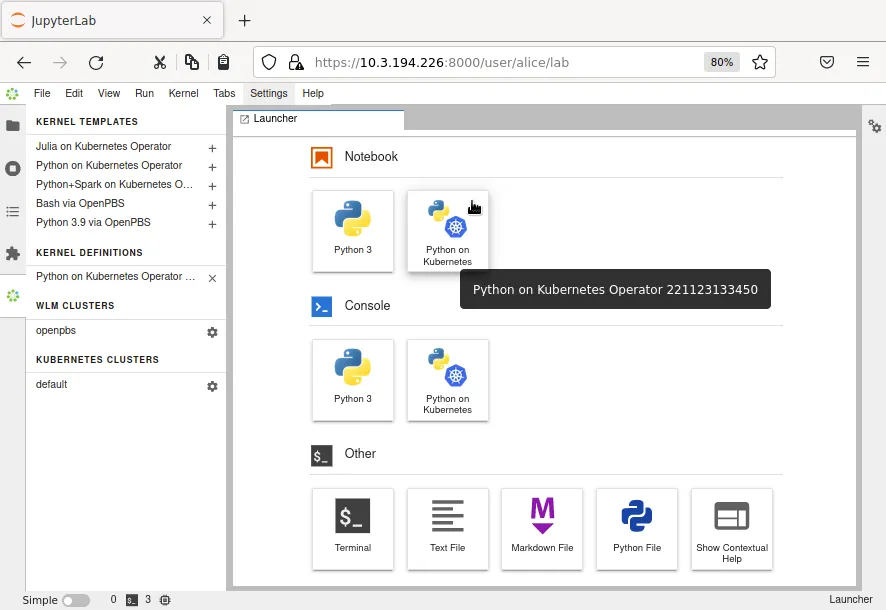Create a new Markdown File
Screen dimensions: 886x610
pyautogui.click(x=542, y=529)
